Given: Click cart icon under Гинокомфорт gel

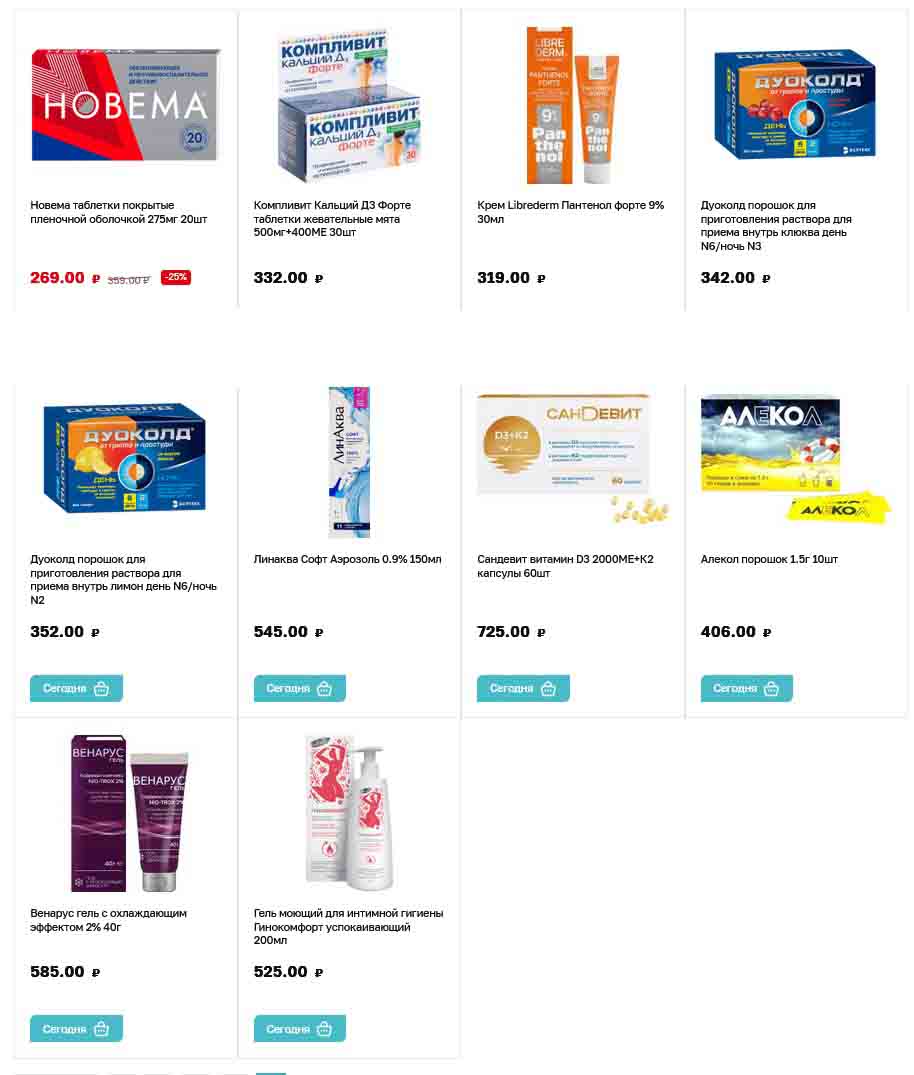Looking at the screenshot, I should (x=324, y=1028).
